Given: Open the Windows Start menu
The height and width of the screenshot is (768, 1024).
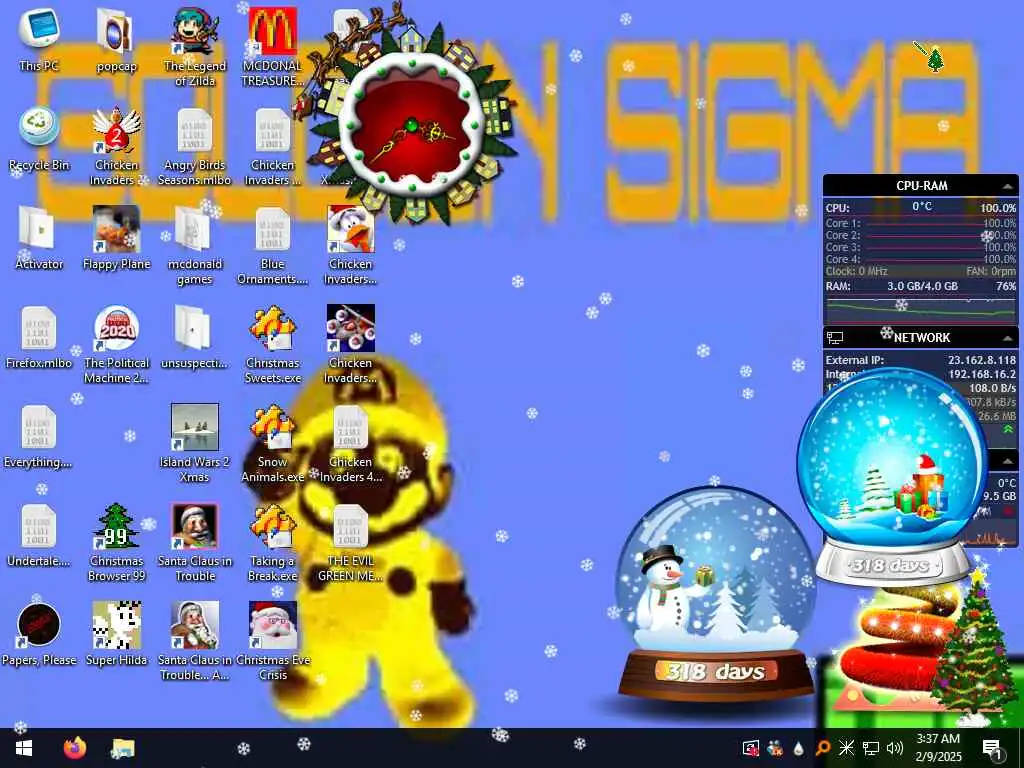Looking at the screenshot, I should tap(24, 748).
